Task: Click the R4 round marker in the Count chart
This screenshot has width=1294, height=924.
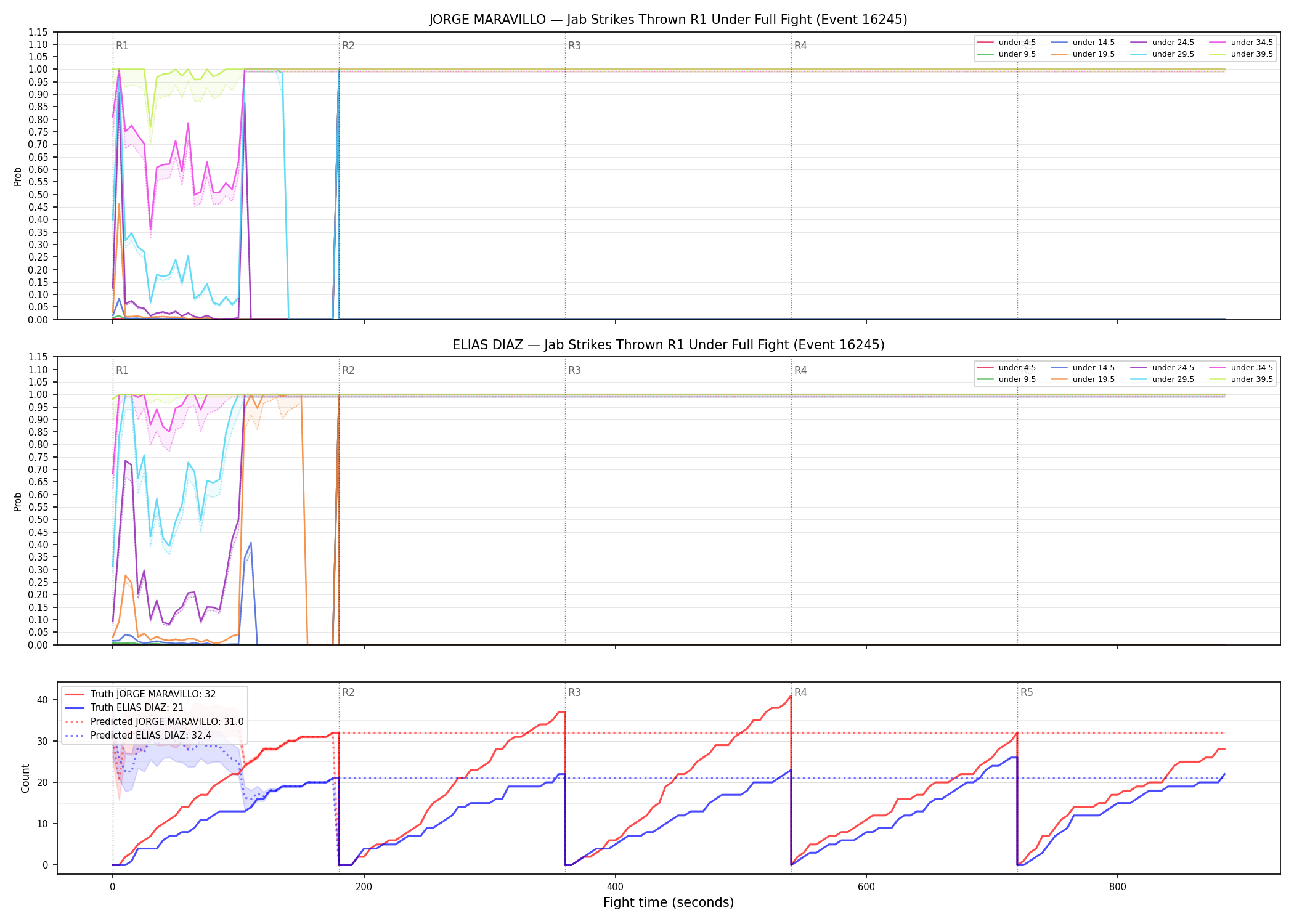Action: tap(800, 692)
